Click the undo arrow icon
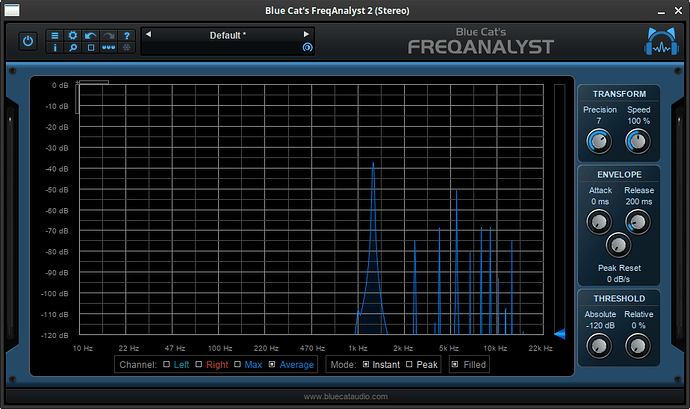This screenshot has height=409, width=690. (91, 35)
